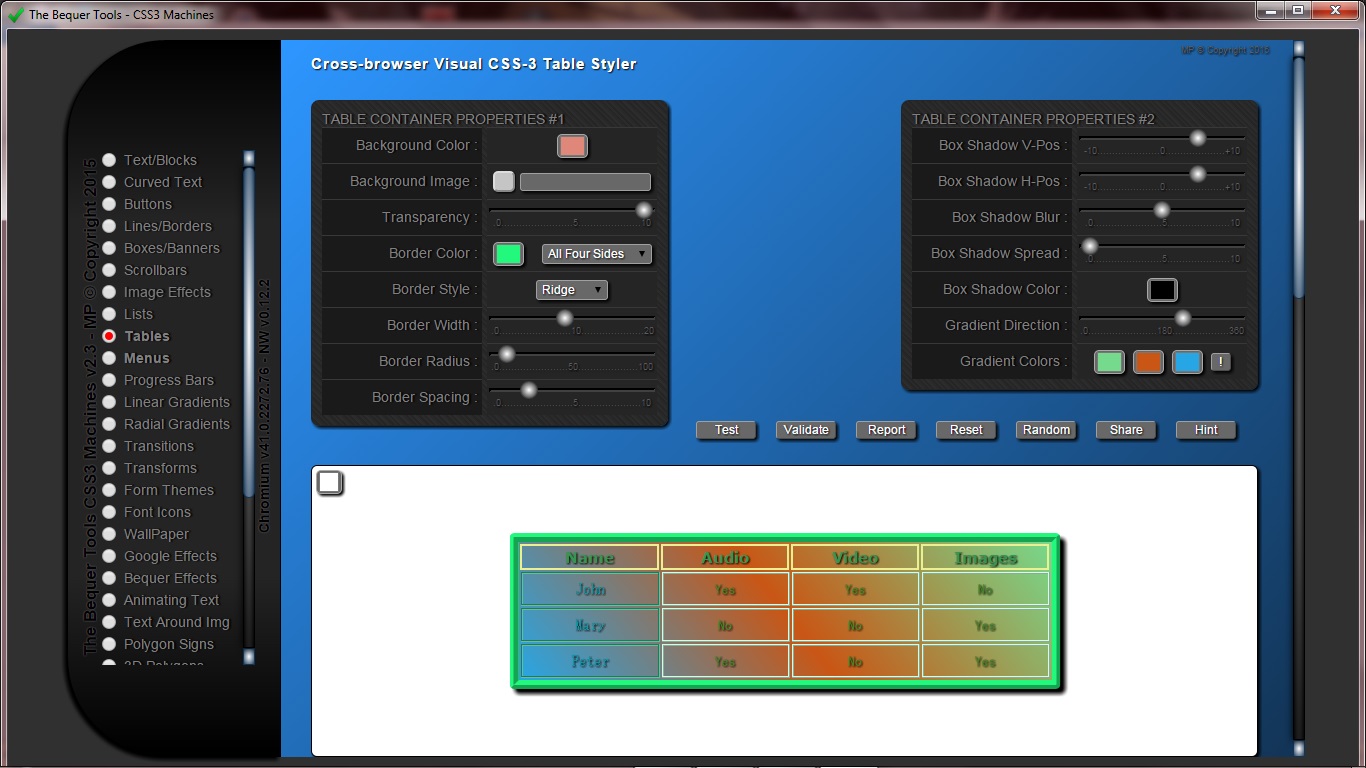Select the Google Effects option
The height and width of the screenshot is (768, 1366).
click(109, 556)
